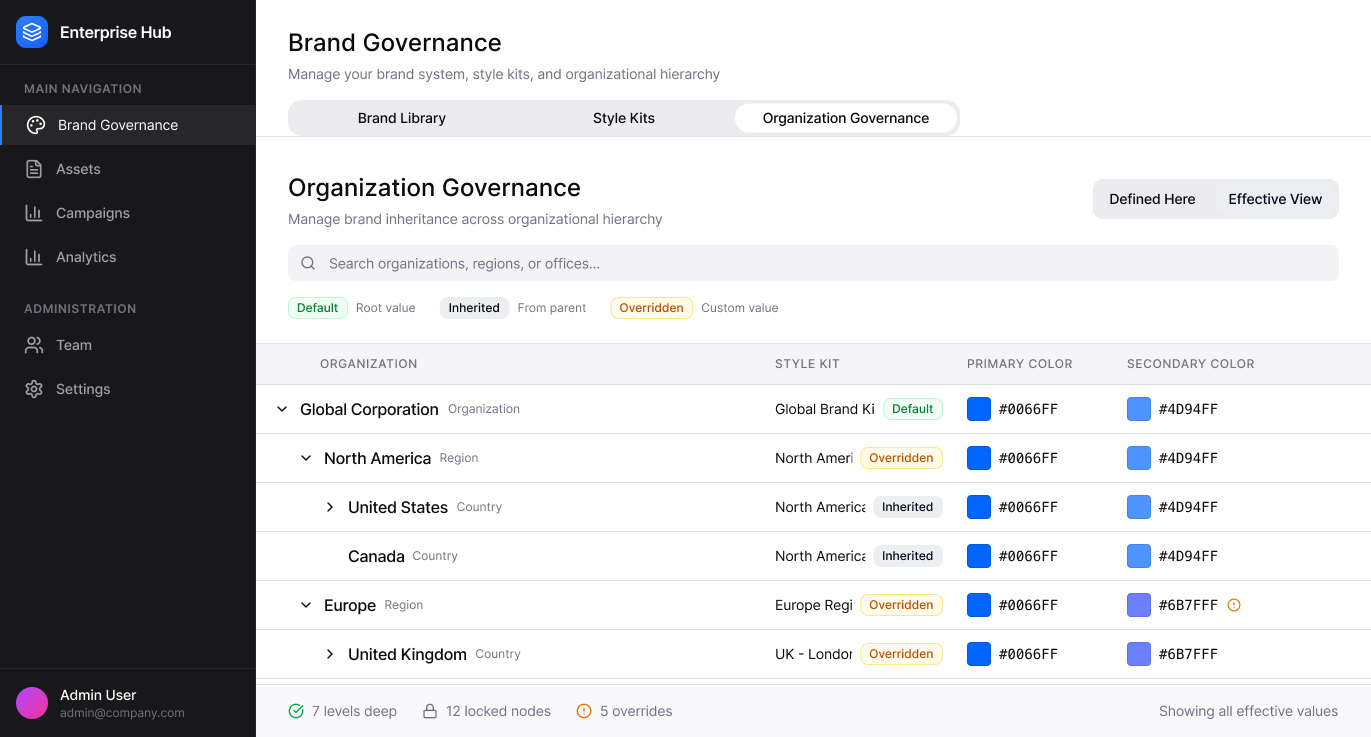Click the UK - Londor style kit cell
Image resolution: width=1371 pixels, height=737 pixels.
tap(814, 654)
